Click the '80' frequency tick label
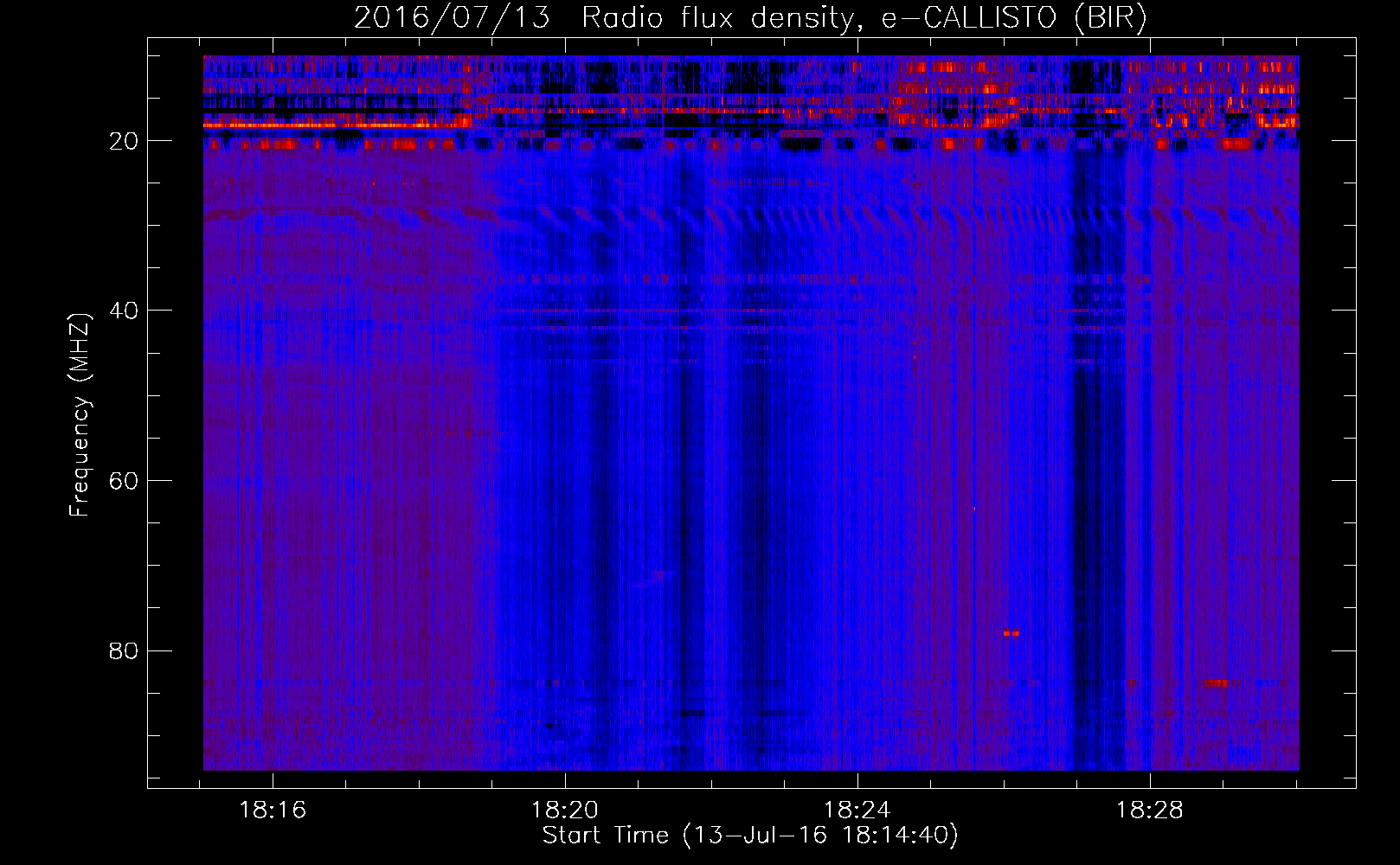 (x=125, y=650)
